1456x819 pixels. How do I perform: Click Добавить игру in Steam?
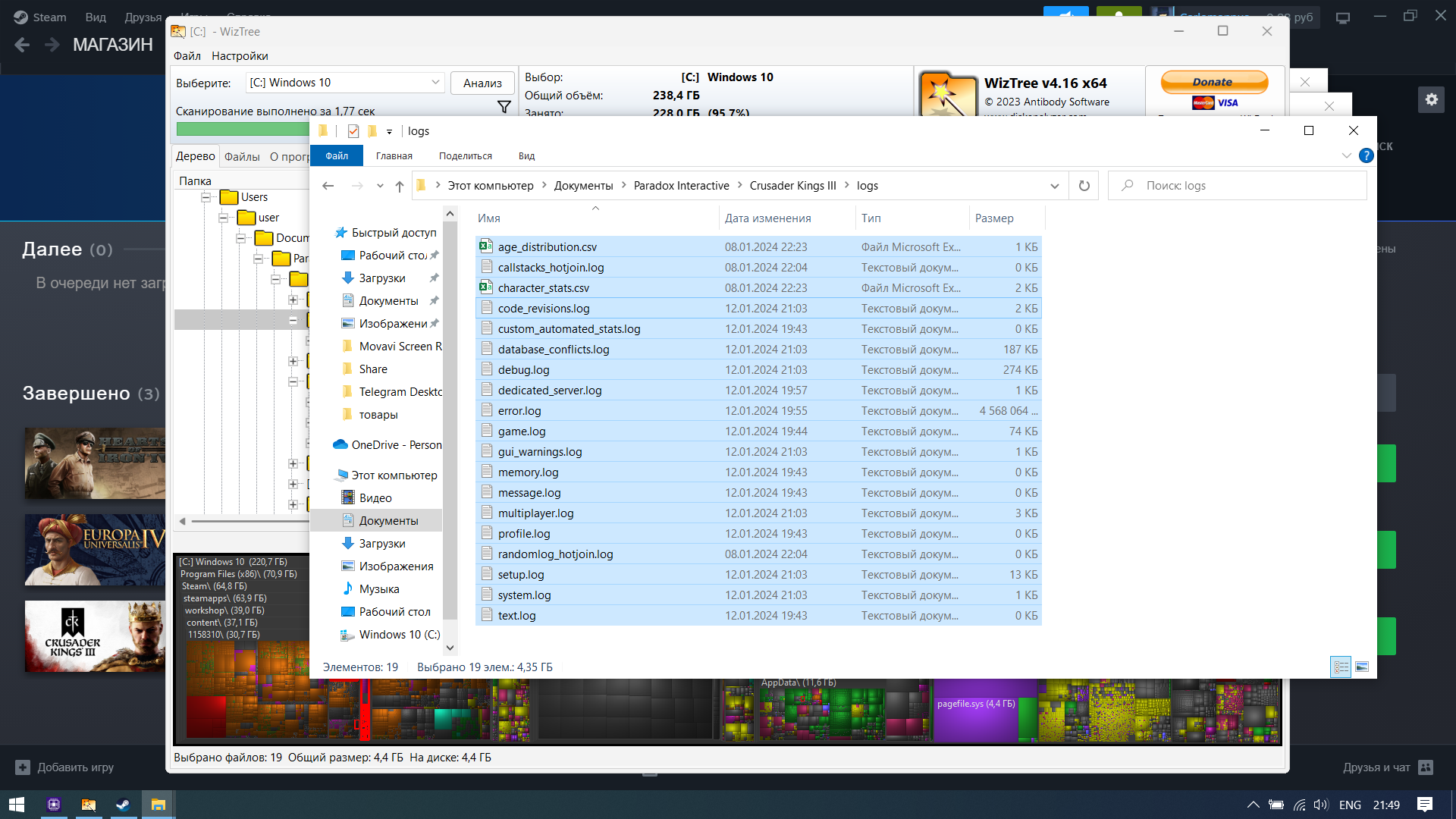pos(65,767)
